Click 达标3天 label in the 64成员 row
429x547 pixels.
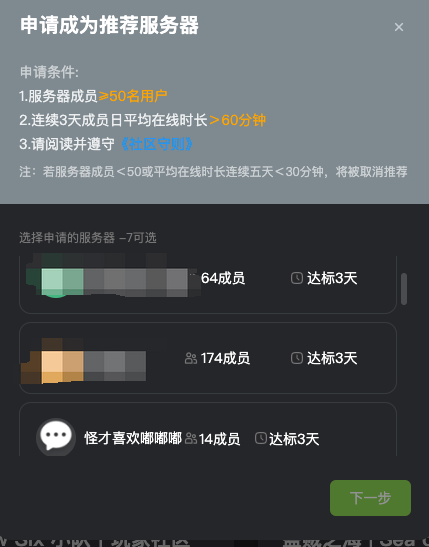pyautogui.click(x=332, y=278)
